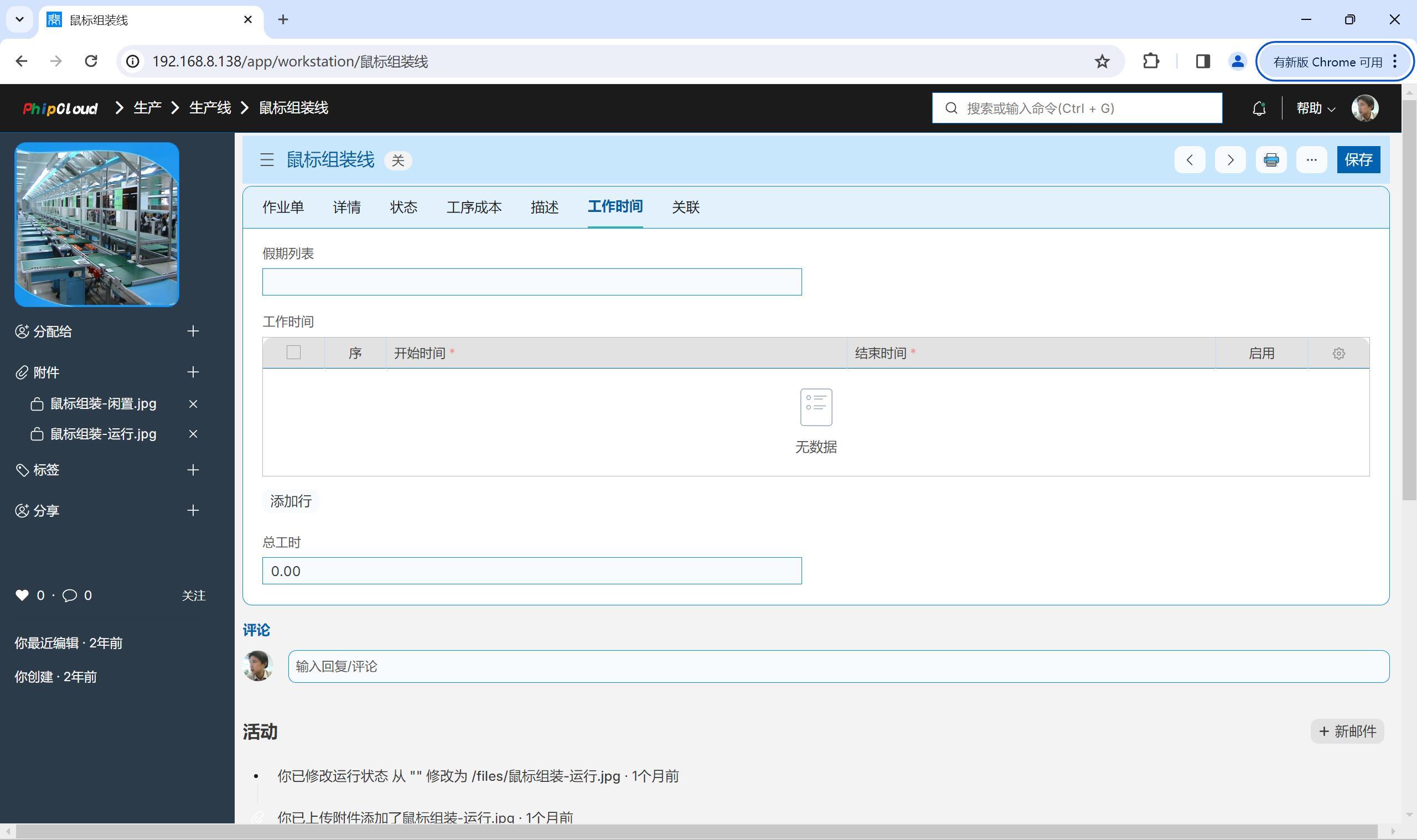
Task: Go to next record arrow
Action: 1229,159
